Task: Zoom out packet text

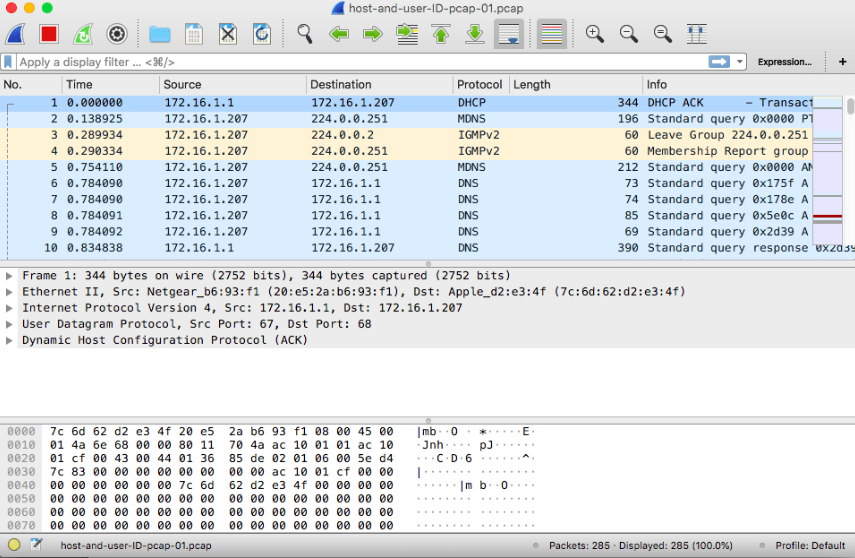Action: 629,34
